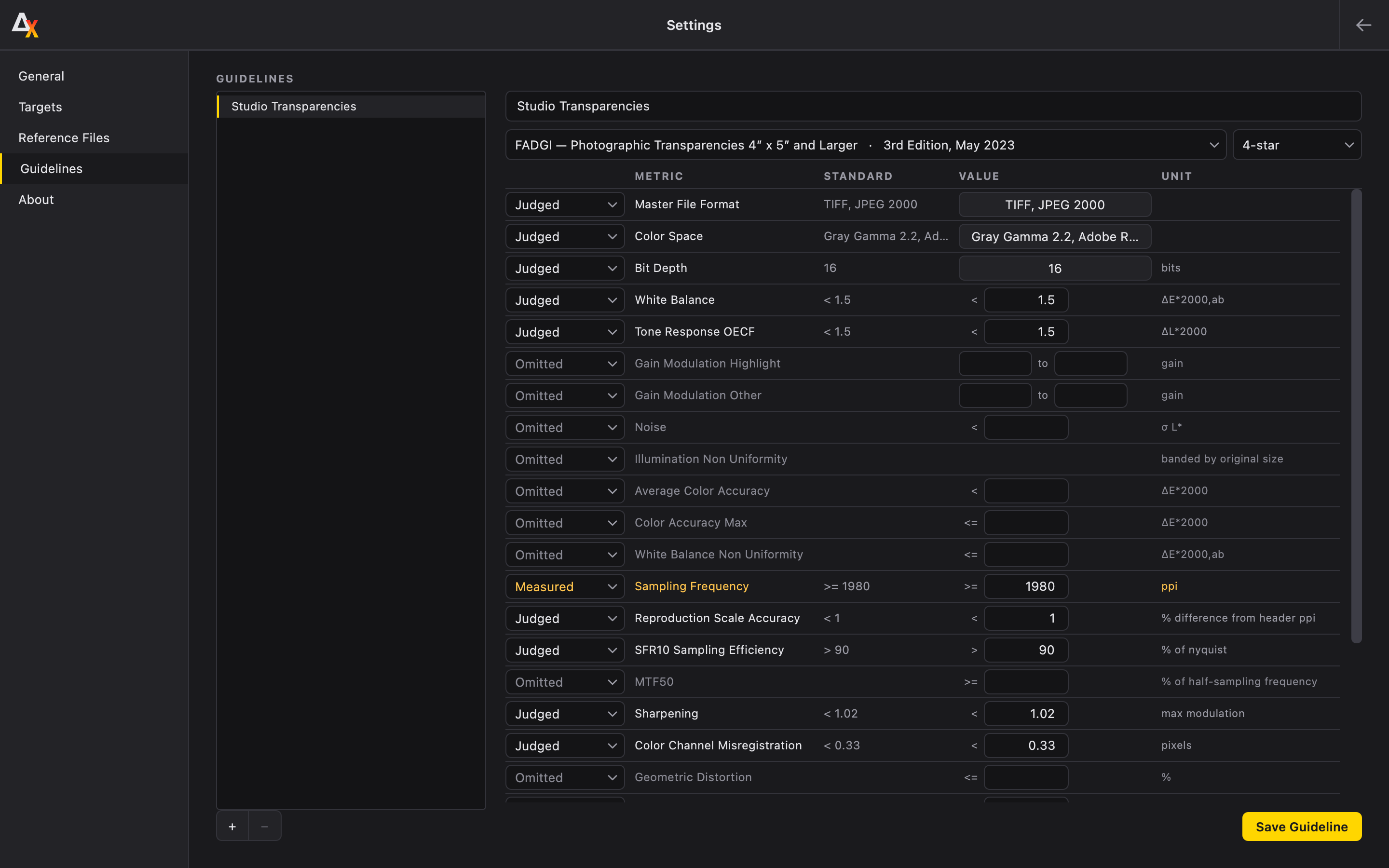Click the Tone Response OECF metric label
Image resolution: width=1389 pixels, height=868 pixels.
694,332
